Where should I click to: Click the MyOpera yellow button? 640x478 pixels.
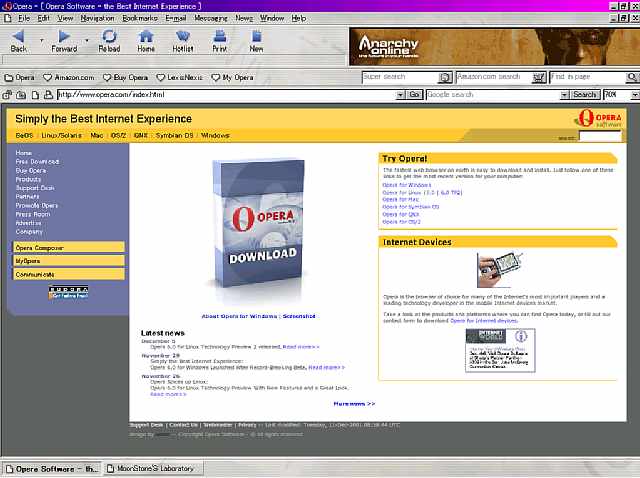(x=69, y=261)
